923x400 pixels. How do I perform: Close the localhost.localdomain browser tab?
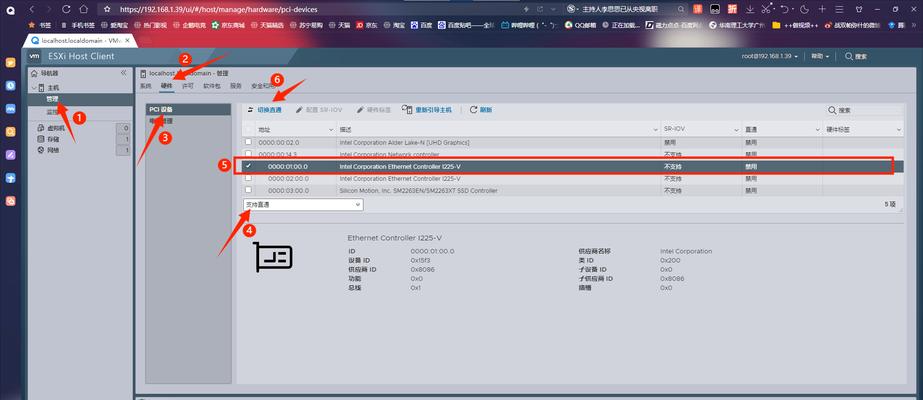[x=128, y=41]
